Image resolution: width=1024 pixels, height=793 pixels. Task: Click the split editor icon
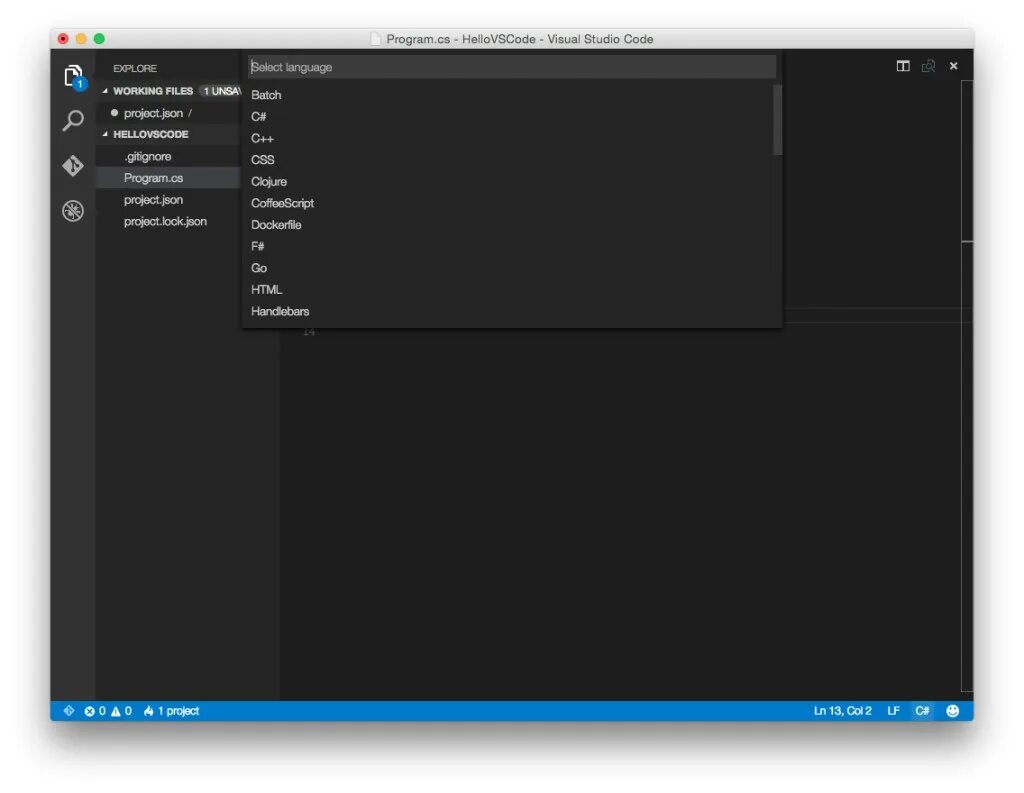(x=903, y=66)
